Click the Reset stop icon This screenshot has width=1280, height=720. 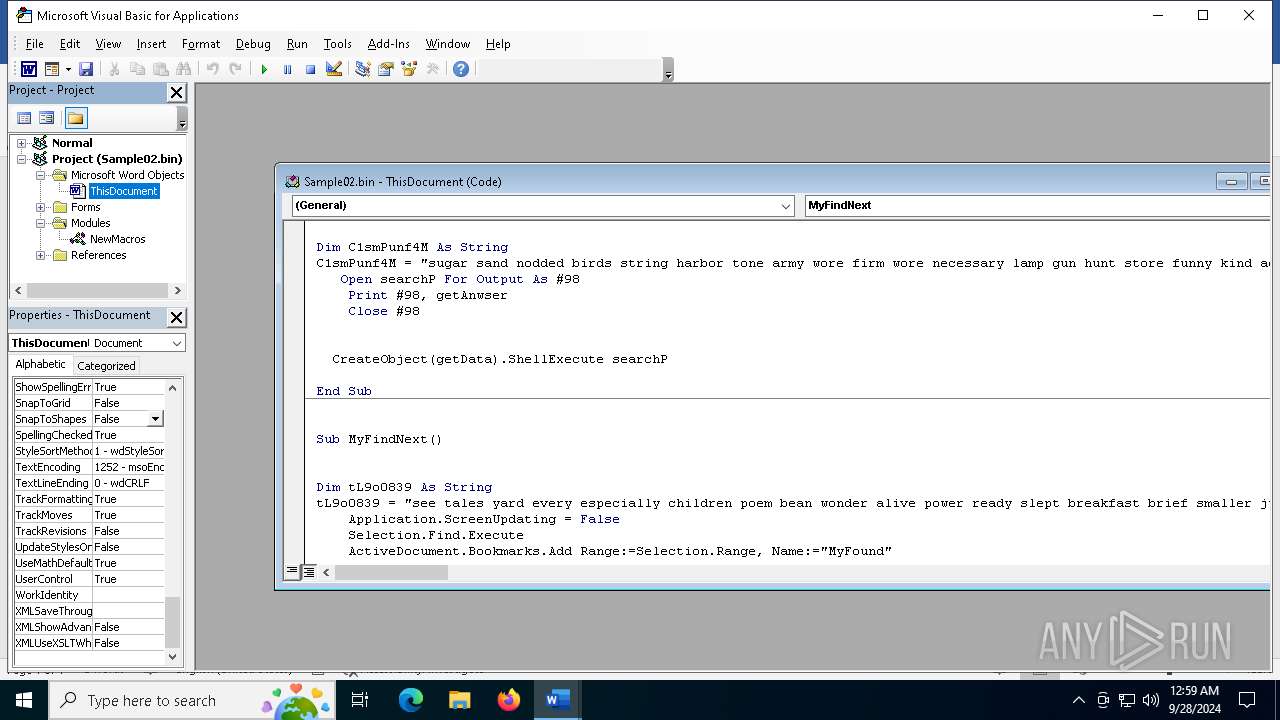[x=310, y=69]
